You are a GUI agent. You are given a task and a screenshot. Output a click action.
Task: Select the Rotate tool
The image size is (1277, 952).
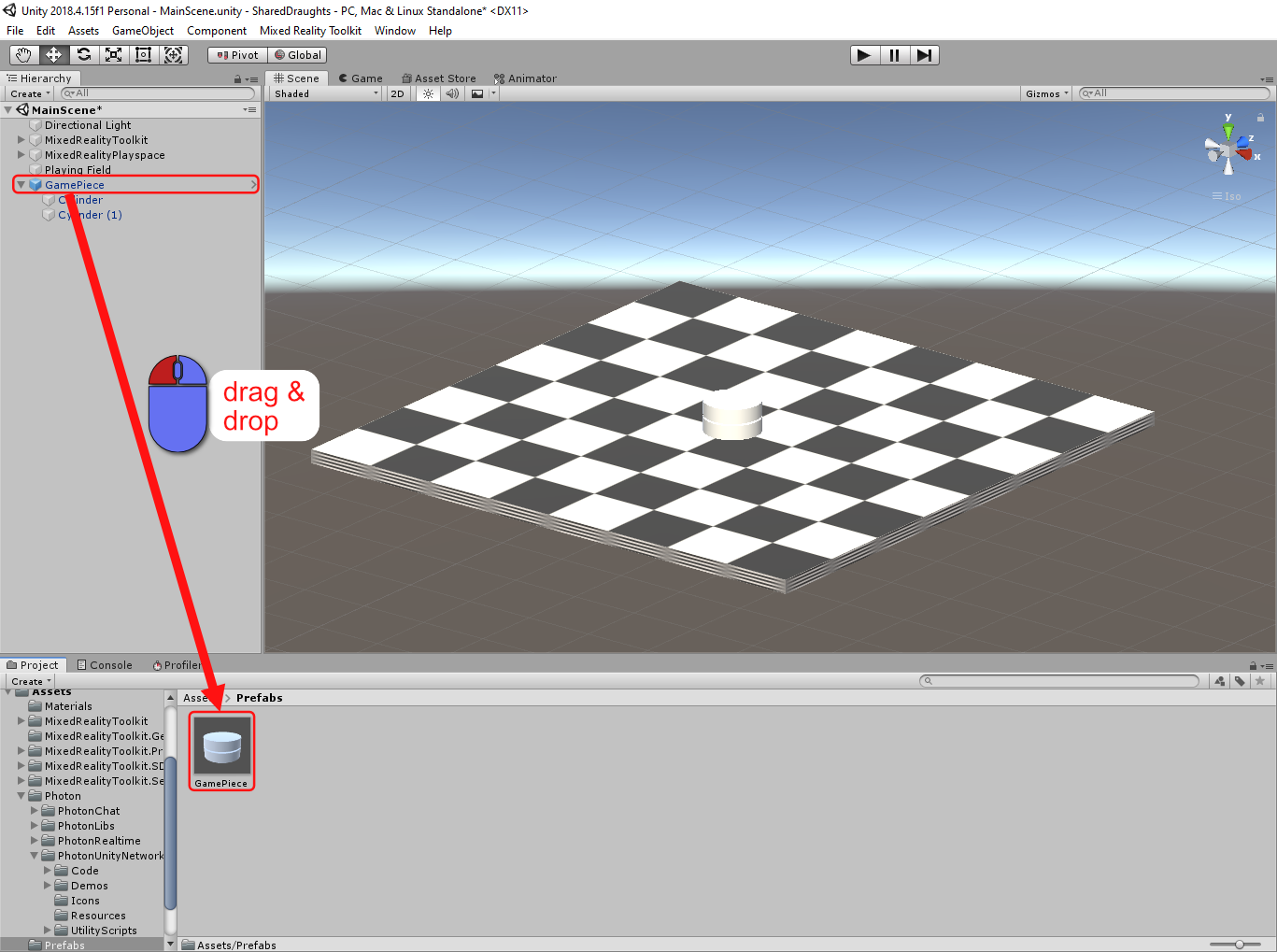pyautogui.click(x=83, y=55)
